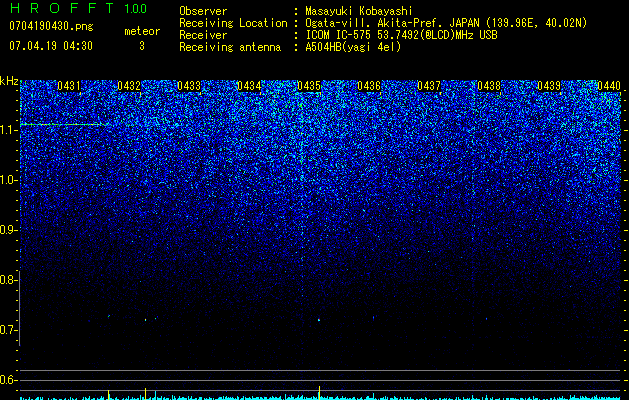
Task: Click the 0438 time marker
Action: (x=489, y=86)
